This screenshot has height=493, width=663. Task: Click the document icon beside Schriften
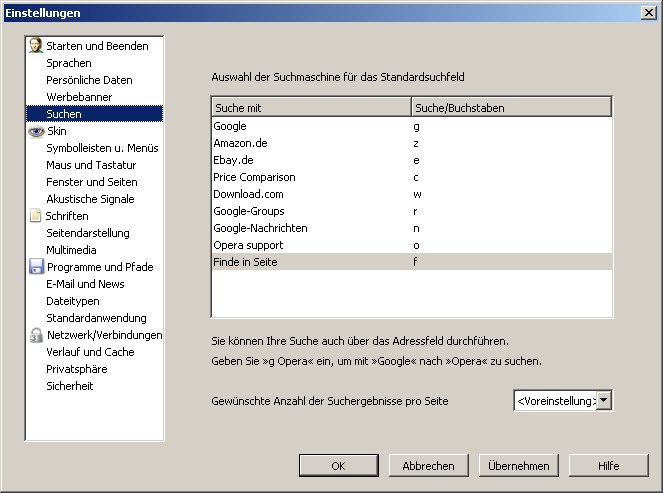(x=36, y=216)
